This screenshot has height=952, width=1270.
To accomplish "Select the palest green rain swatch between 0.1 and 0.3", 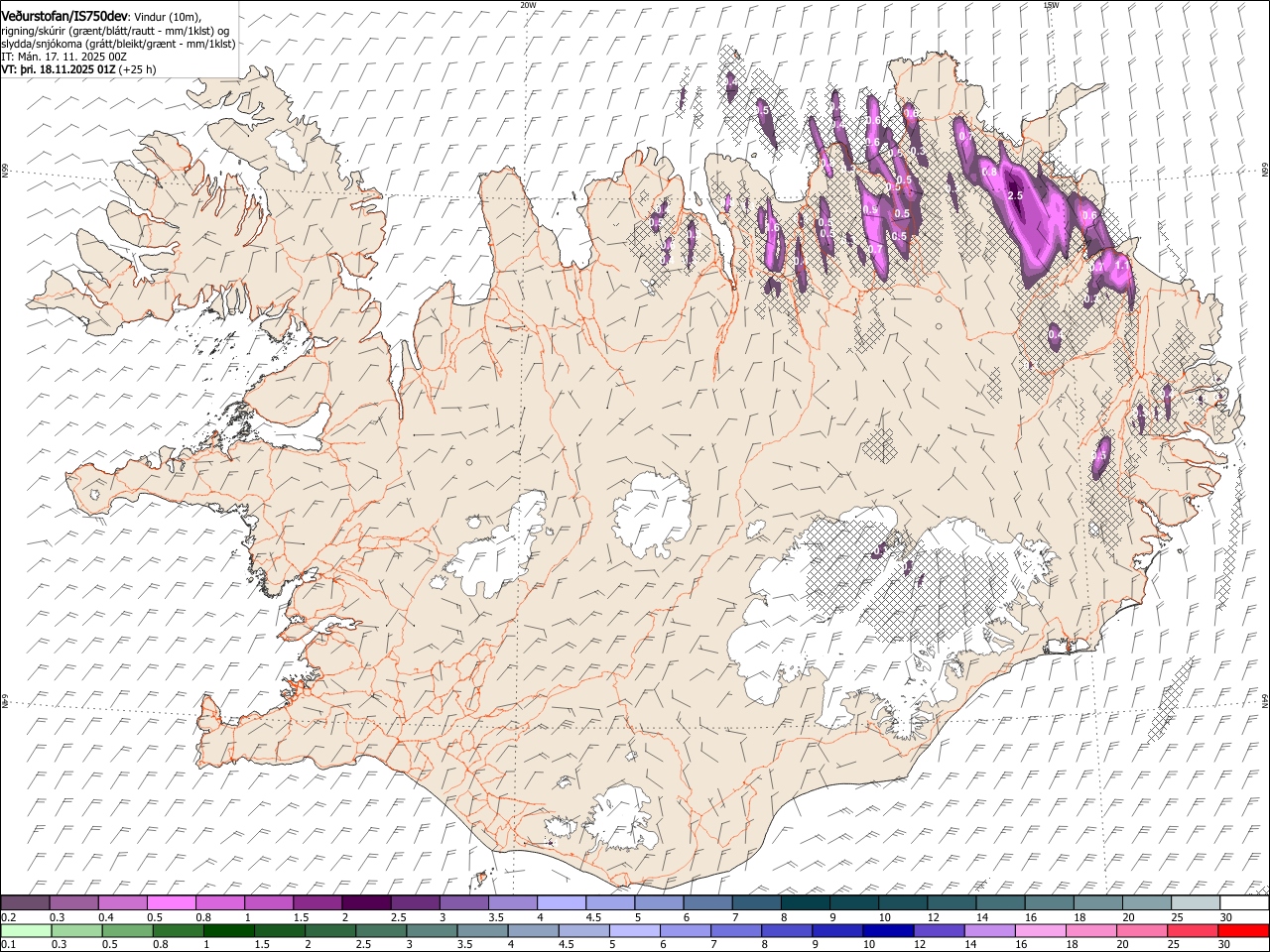I will (26, 930).
